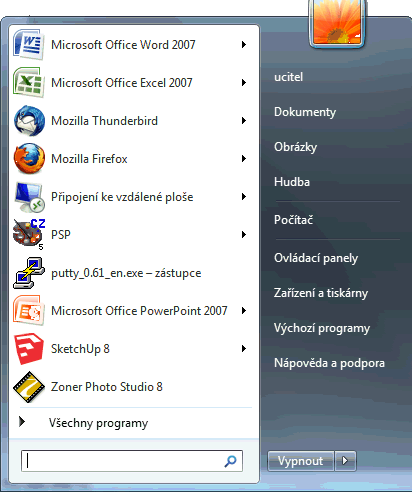Click the user account flower picture

point(337,23)
